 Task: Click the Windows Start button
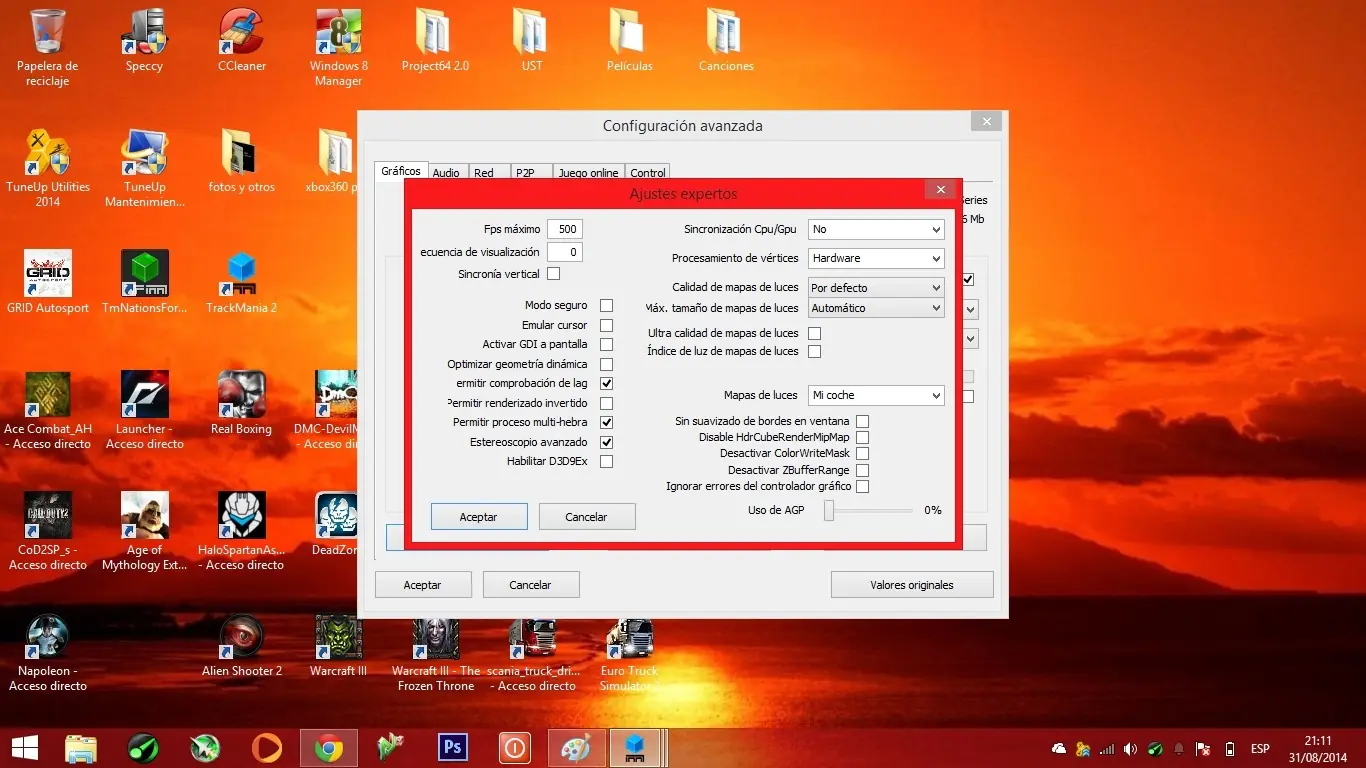click(24, 747)
